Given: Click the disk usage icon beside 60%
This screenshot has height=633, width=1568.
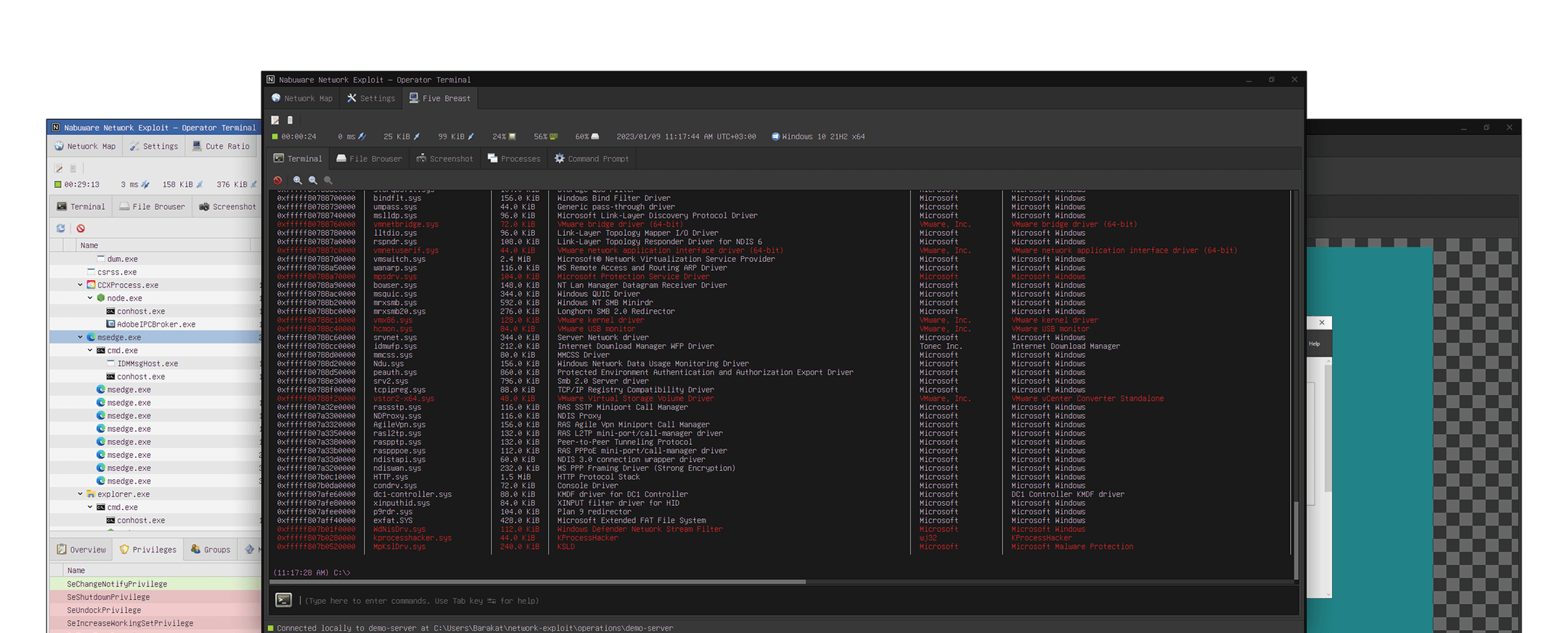Looking at the screenshot, I should [x=595, y=136].
